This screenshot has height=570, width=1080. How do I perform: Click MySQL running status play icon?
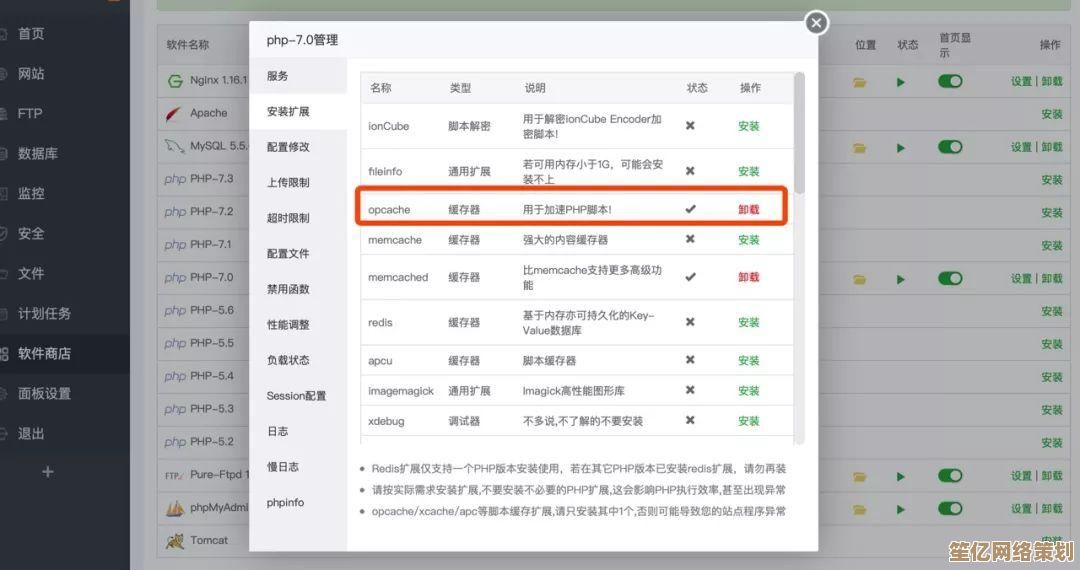click(900, 148)
